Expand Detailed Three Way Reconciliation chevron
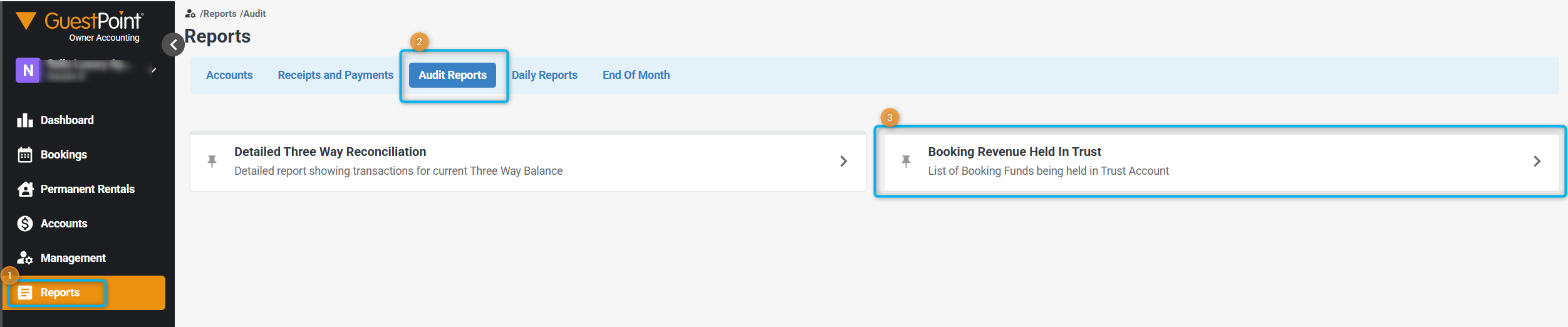The width and height of the screenshot is (1568, 327). (843, 162)
